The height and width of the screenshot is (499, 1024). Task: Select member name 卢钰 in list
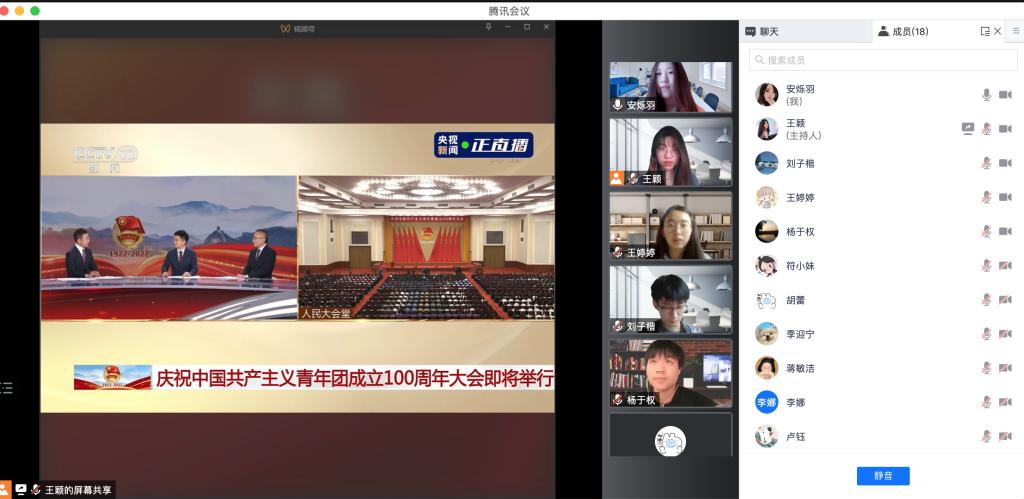(795, 436)
